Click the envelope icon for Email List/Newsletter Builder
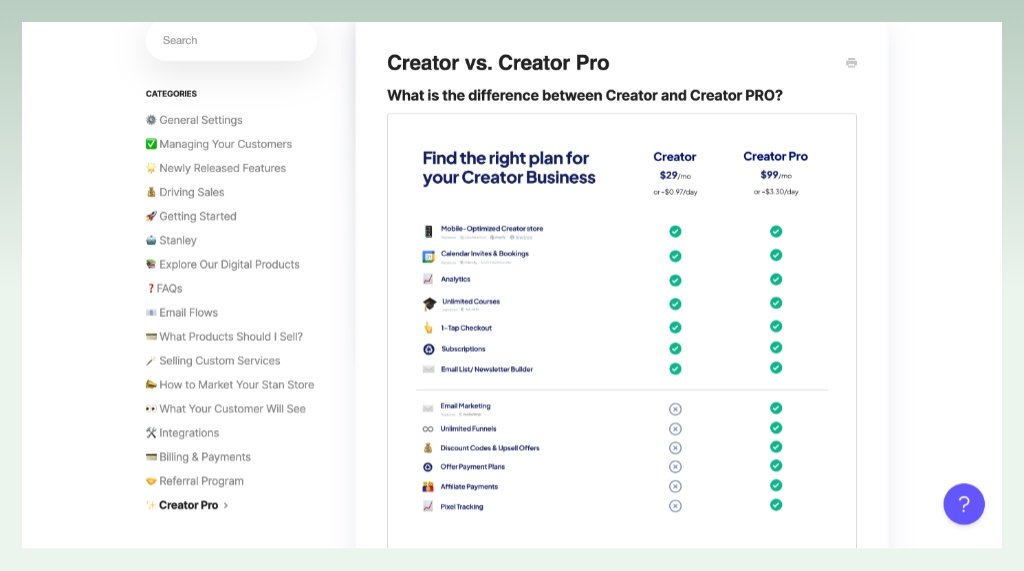This screenshot has height=571, width=1024. click(x=428, y=369)
